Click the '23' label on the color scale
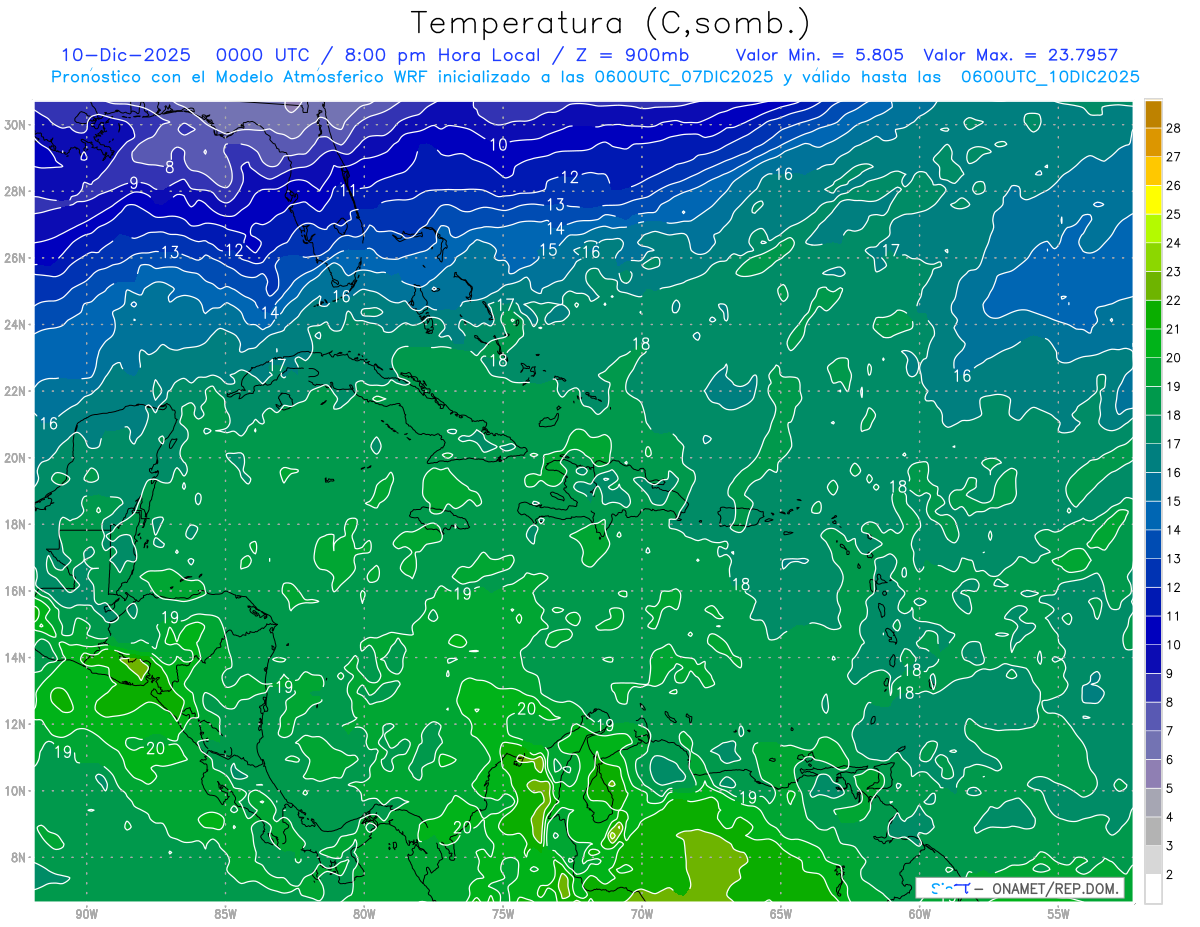Screen dimensions: 1200x927 [1174, 272]
